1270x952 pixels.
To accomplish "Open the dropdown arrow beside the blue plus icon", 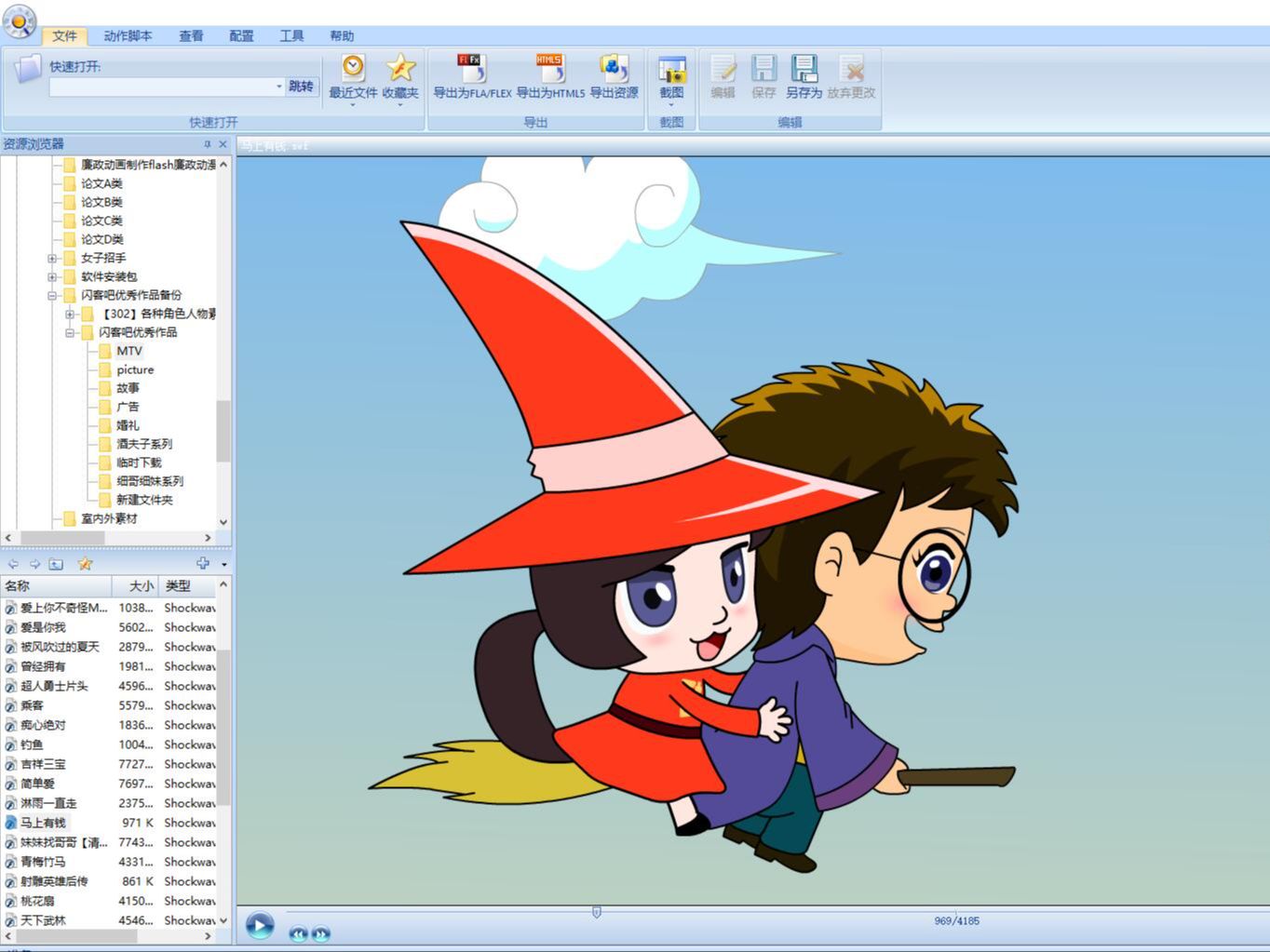I will coord(223,565).
